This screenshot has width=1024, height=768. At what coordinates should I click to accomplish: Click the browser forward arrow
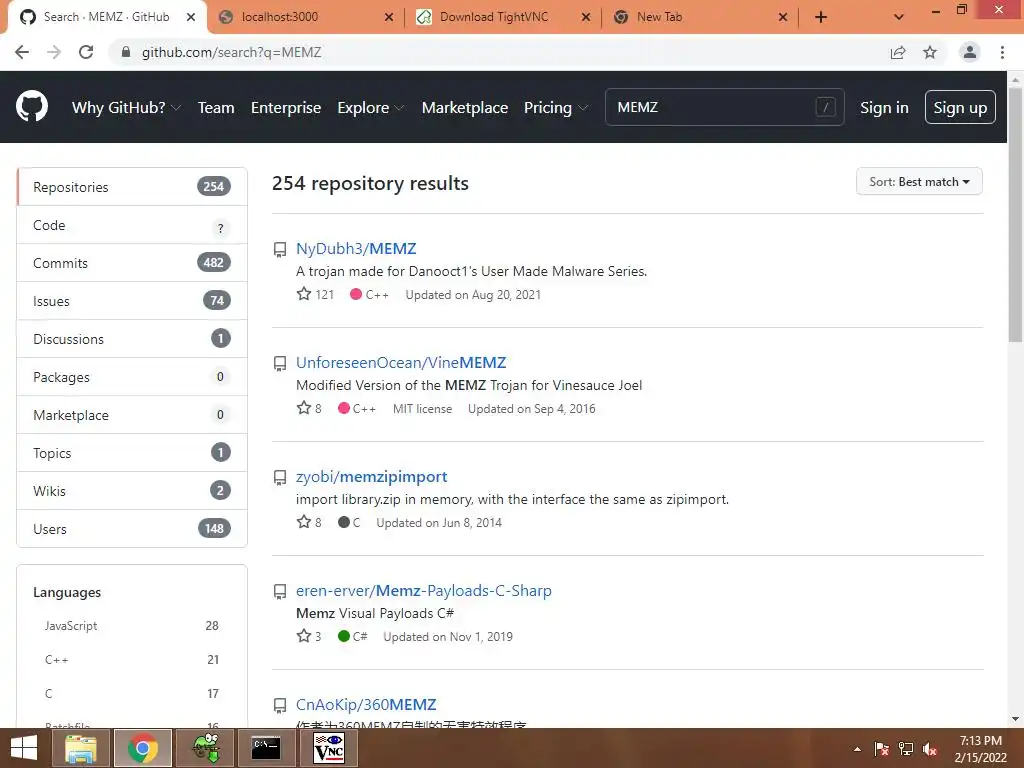tap(54, 52)
